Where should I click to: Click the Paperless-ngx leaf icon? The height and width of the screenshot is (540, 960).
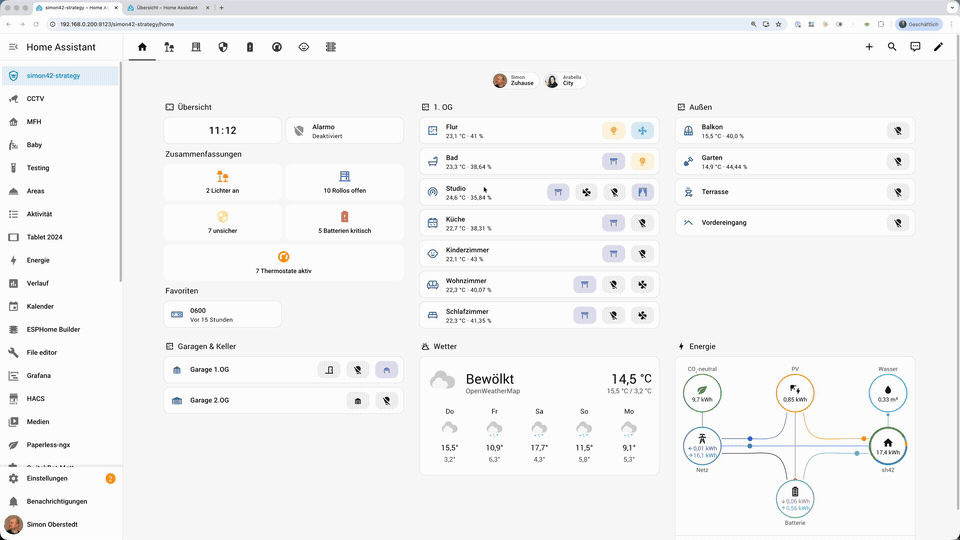13,445
